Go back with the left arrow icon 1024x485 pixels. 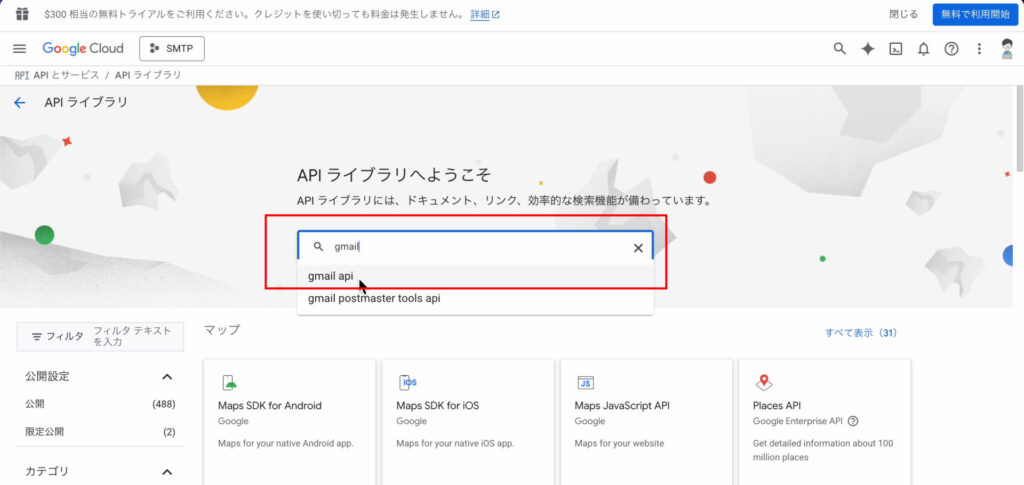(20, 102)
